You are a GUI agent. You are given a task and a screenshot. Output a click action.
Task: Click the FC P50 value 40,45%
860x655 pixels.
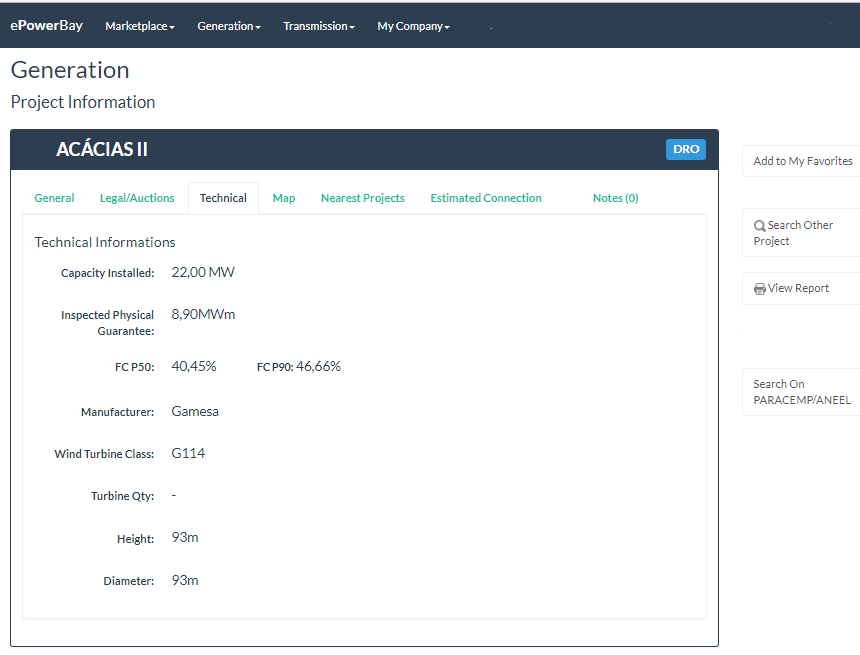(194, 366)
